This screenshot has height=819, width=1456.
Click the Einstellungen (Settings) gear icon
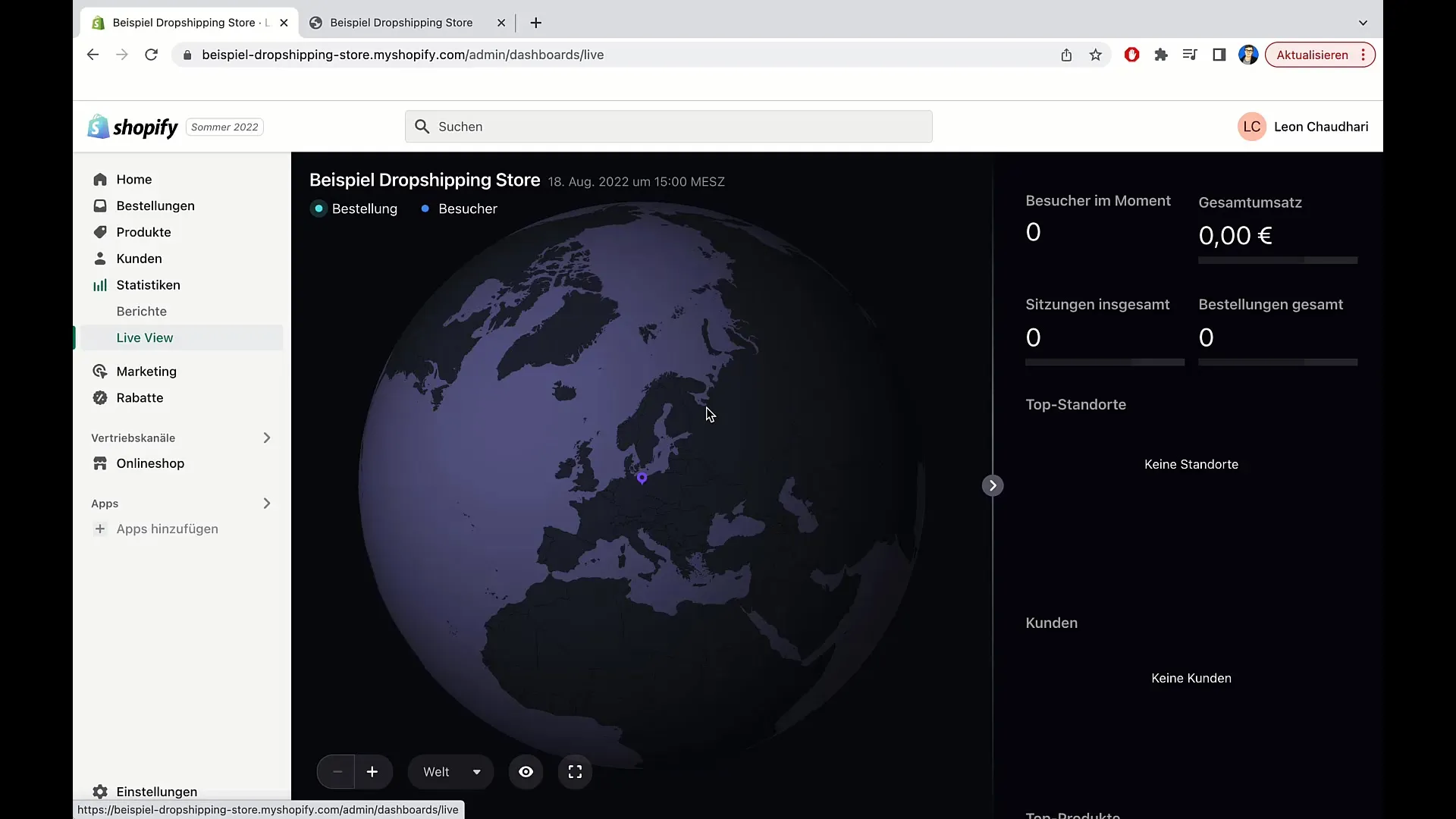click(x=100, y=791)
